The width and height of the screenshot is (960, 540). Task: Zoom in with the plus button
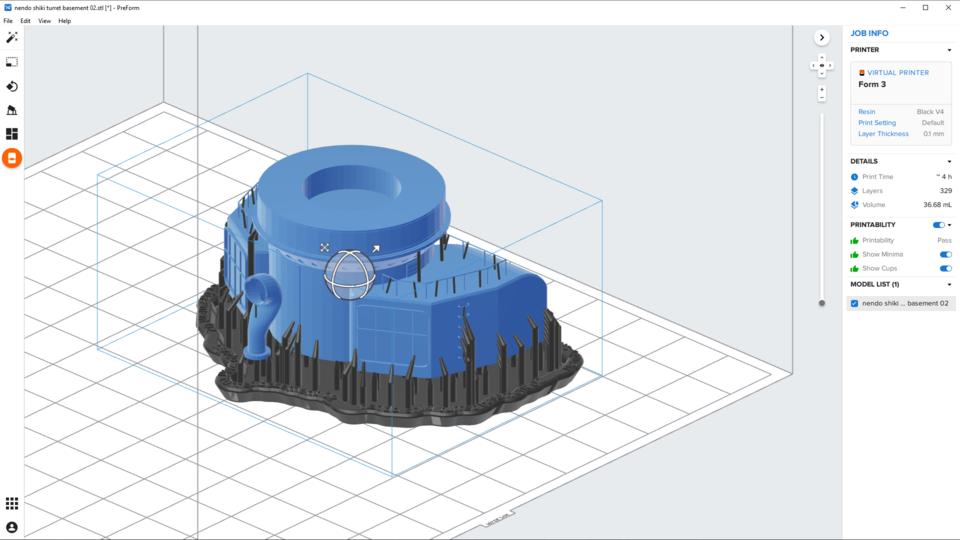pos(822,89)
